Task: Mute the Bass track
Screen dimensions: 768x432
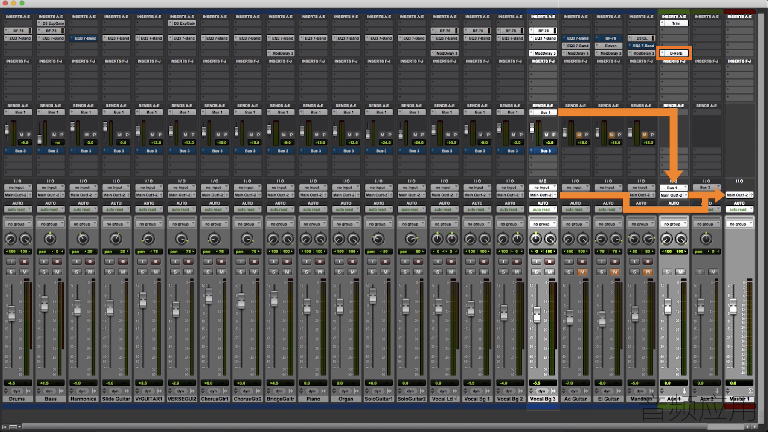Action: click(x=56, y=271)
